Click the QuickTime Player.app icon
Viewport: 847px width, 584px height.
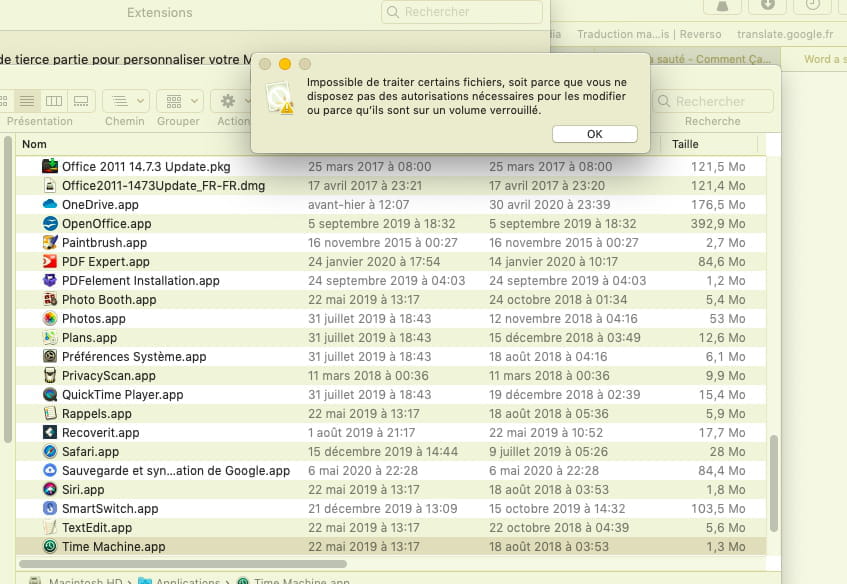click(x=50, y=394)
